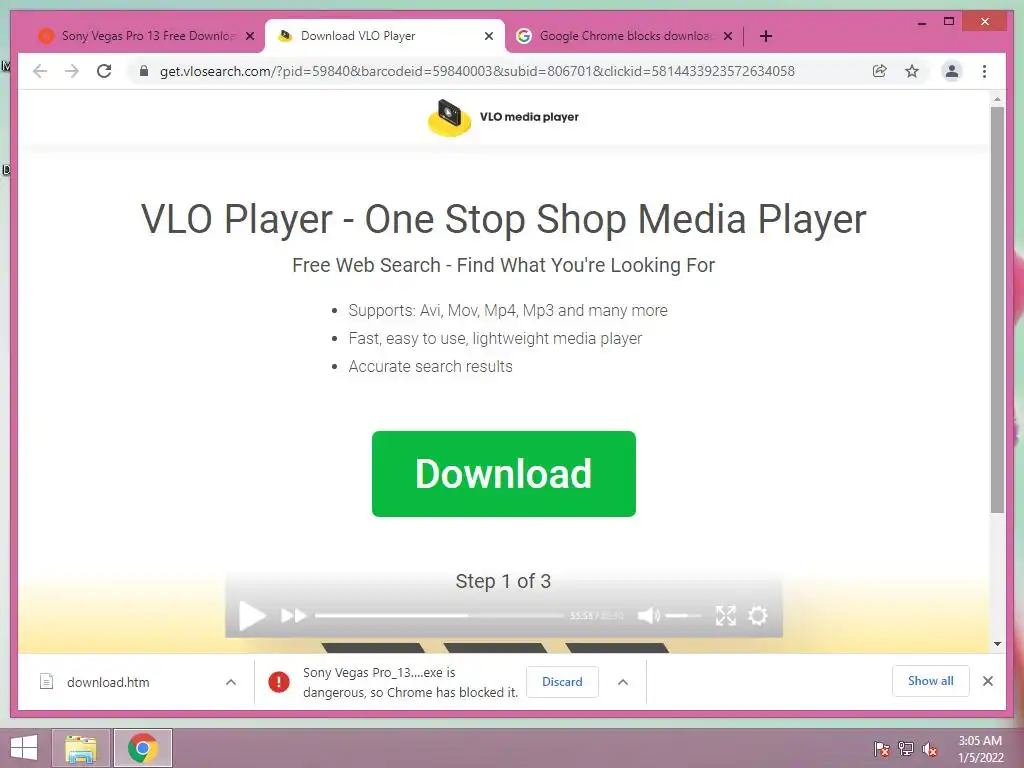The image size is (1024, 768).
Task: Close the Download VLO Player tab
Action: pyautogui.click(x=488, y=36)
